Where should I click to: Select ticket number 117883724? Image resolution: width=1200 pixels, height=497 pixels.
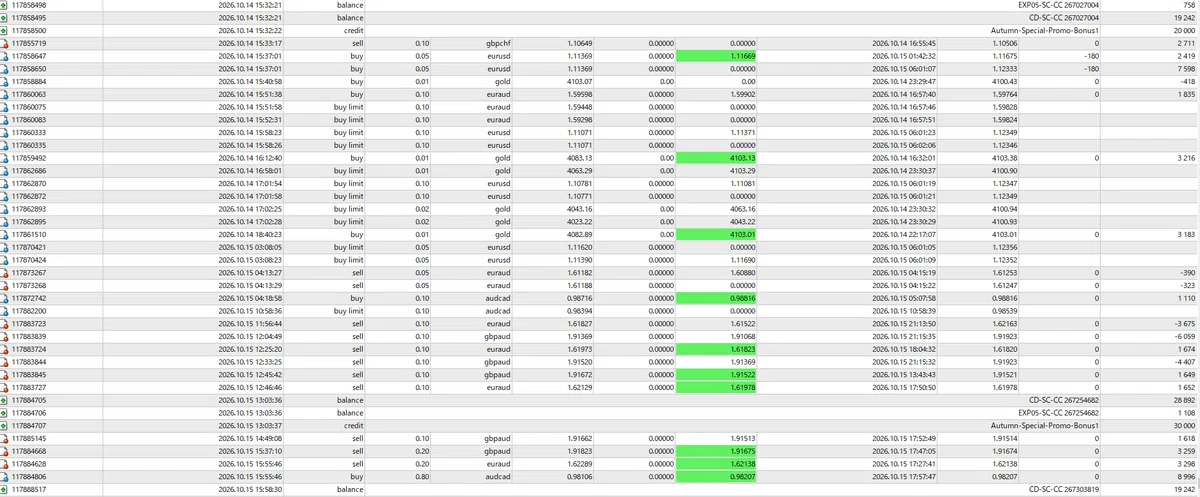(x=30, y=350)
